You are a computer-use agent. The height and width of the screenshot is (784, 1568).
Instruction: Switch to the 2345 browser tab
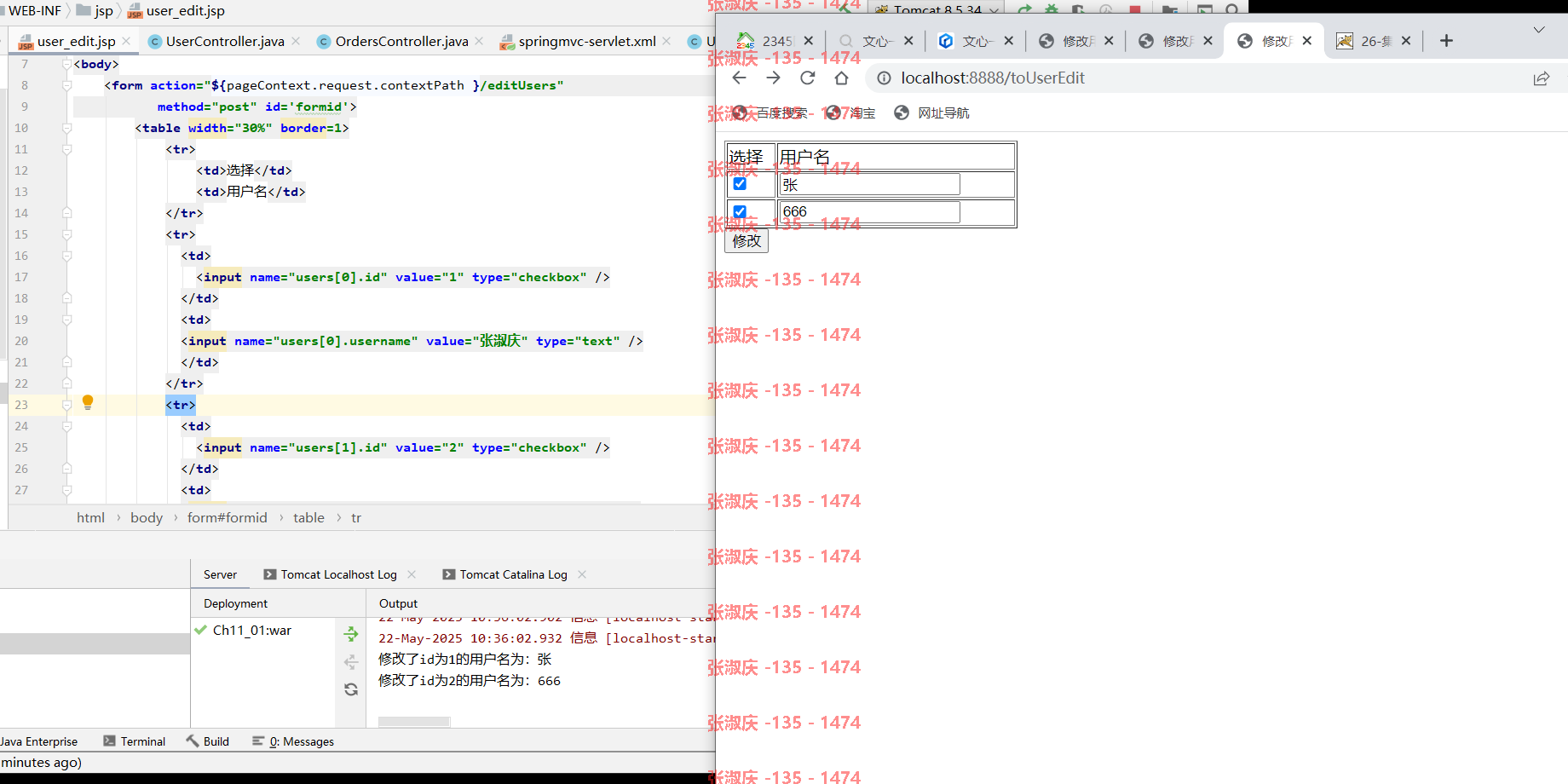(767, 41)
